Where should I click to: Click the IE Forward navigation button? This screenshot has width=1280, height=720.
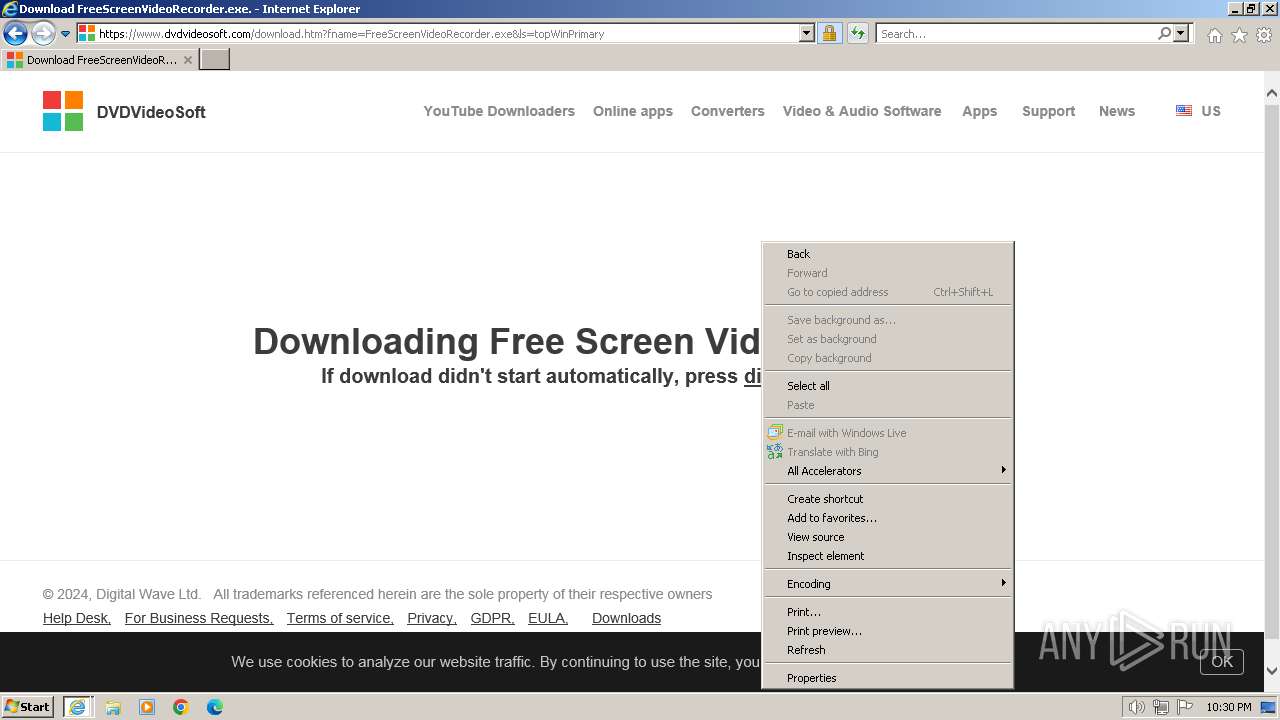[x=43, y=34]
